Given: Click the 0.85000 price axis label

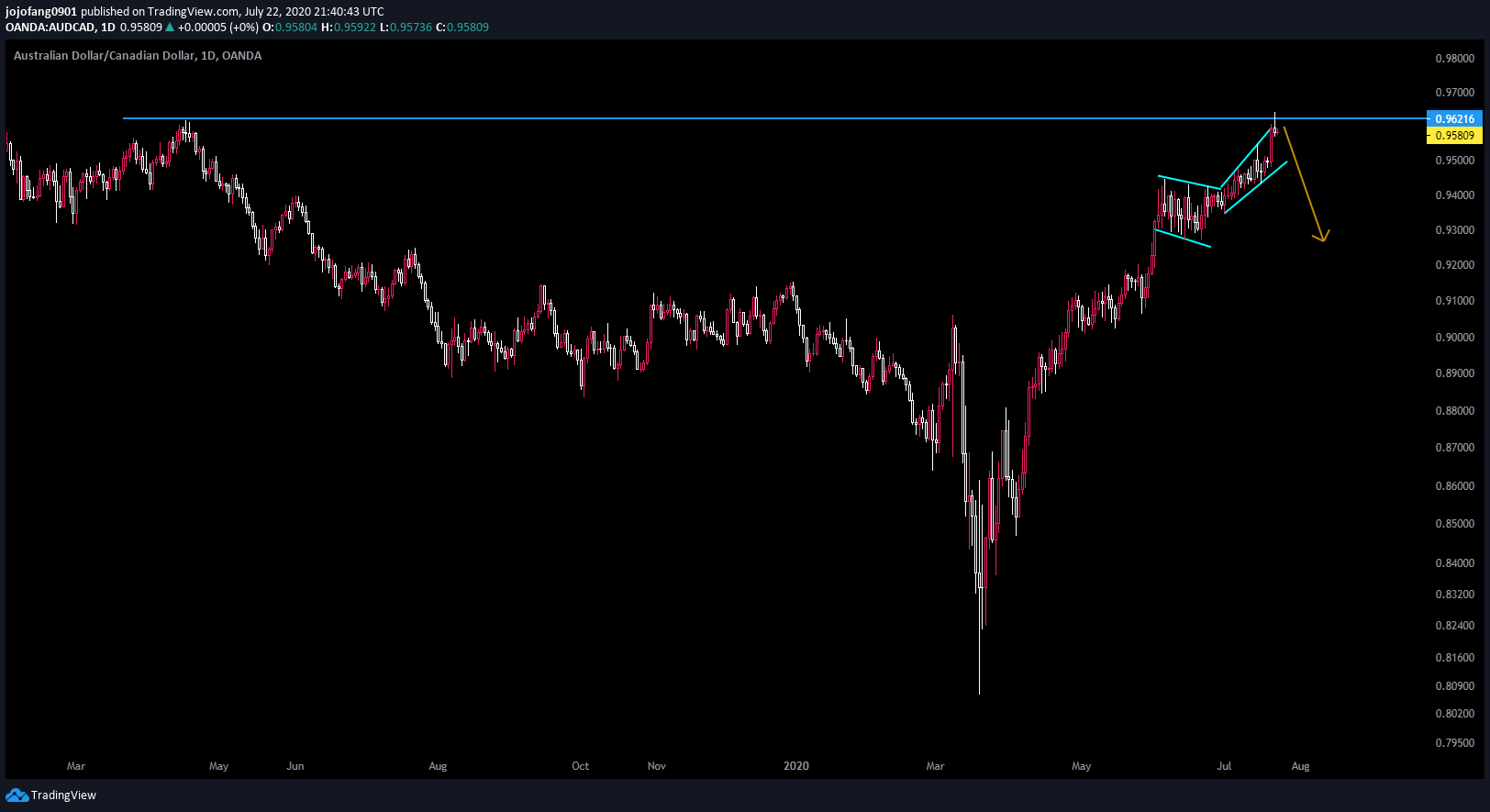Looking at the screenshot, I should [x=1455, y=524].
